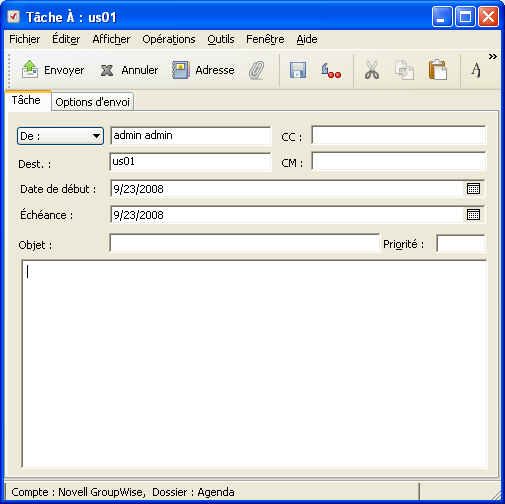
Task: Click the paperclip attach file icon
Action: pyautogui.click(x=256, y=70)
